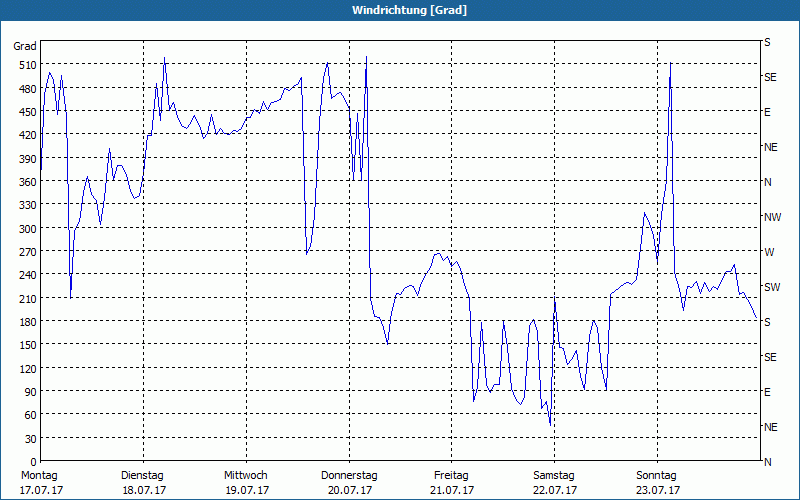This screenshot has height=500, width=800.
Task: Select axis value 420
Action: coord(28,135)
